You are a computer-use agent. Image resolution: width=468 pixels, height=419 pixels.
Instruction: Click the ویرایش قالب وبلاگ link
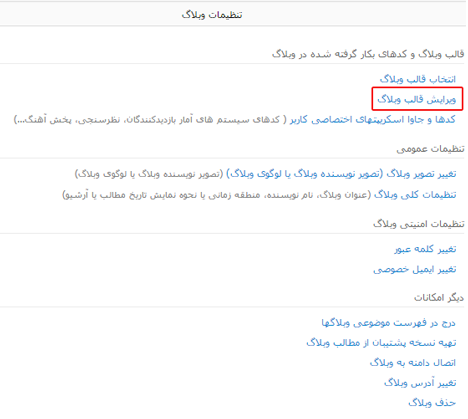tap(417, 99)
